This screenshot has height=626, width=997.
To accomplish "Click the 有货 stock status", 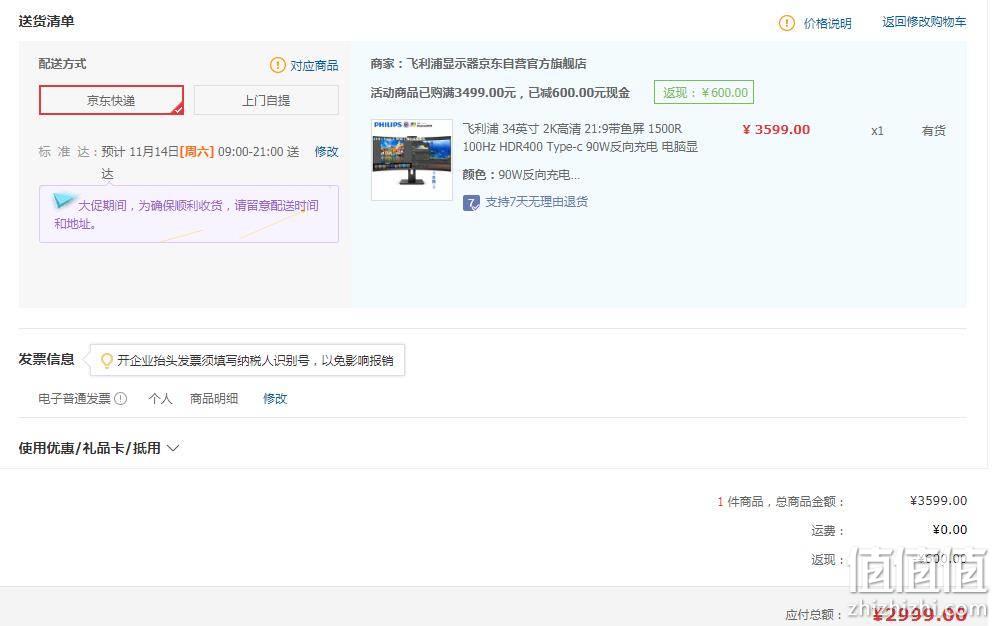I will point(933,131).
